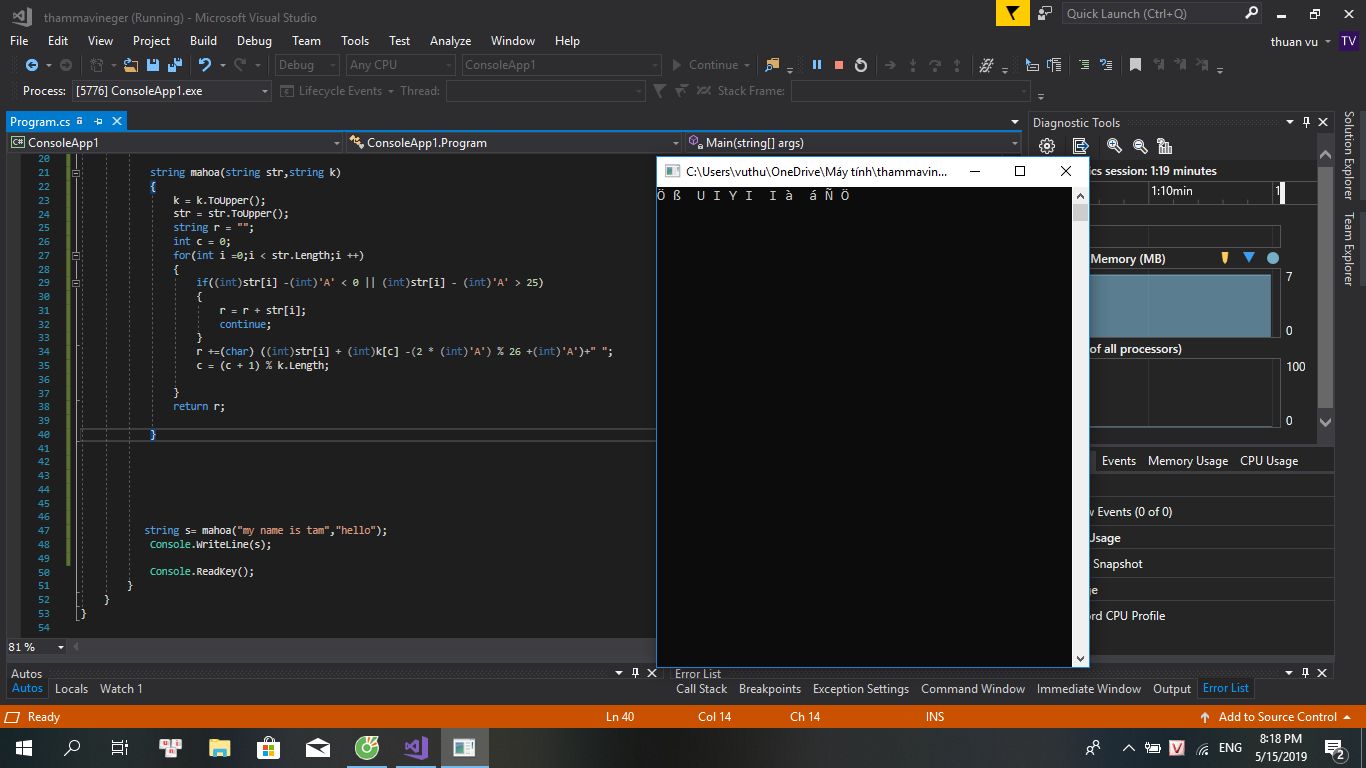
Task: Switch to the Locals tab
Action: pyautogui.click(x=71, y=689)
